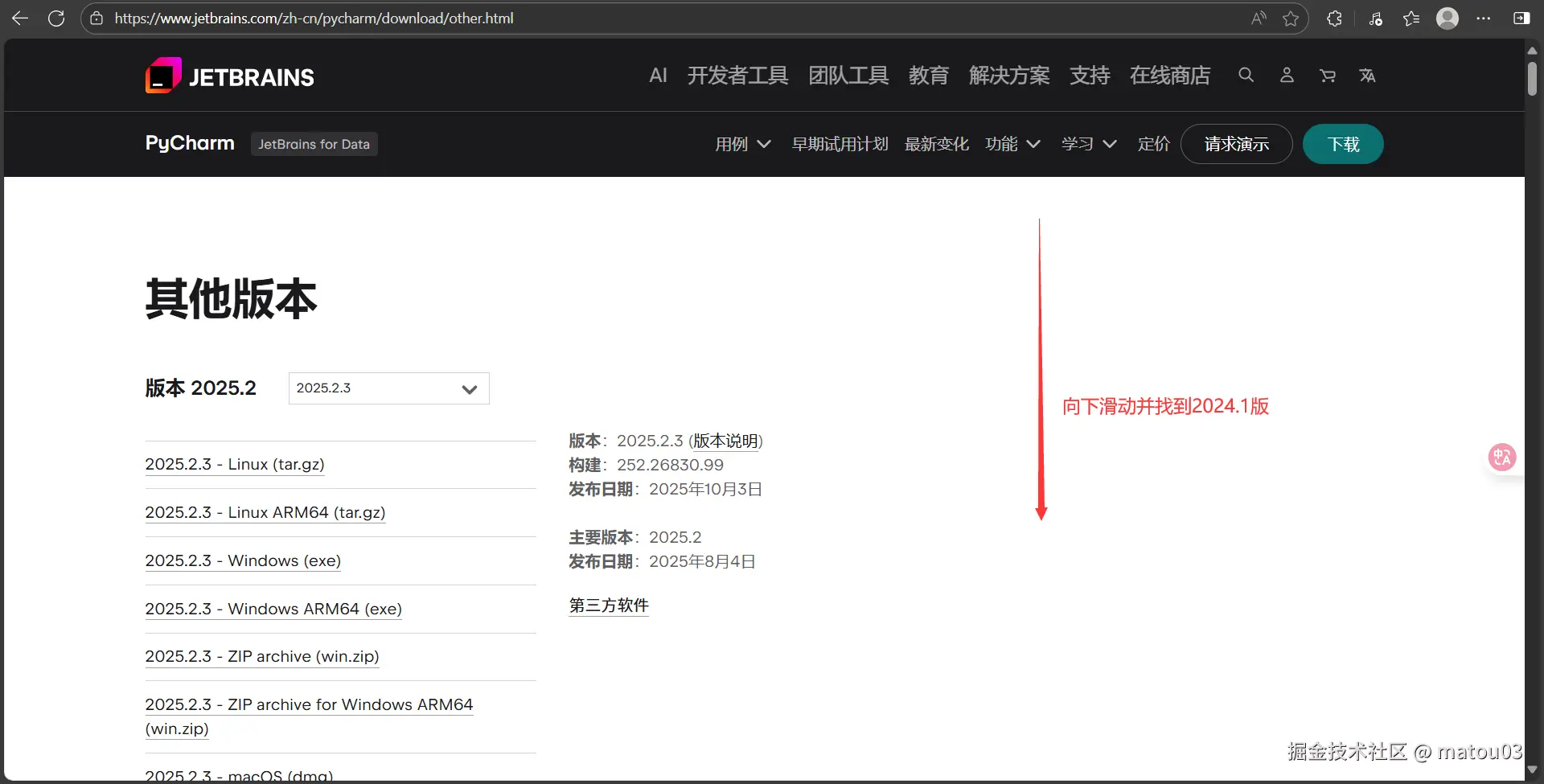The height and width of the screenshot is (784, 1544).
Task: Download 2025.2.3 - Windows ARM64 (exe)
Action: pos(273,609)
